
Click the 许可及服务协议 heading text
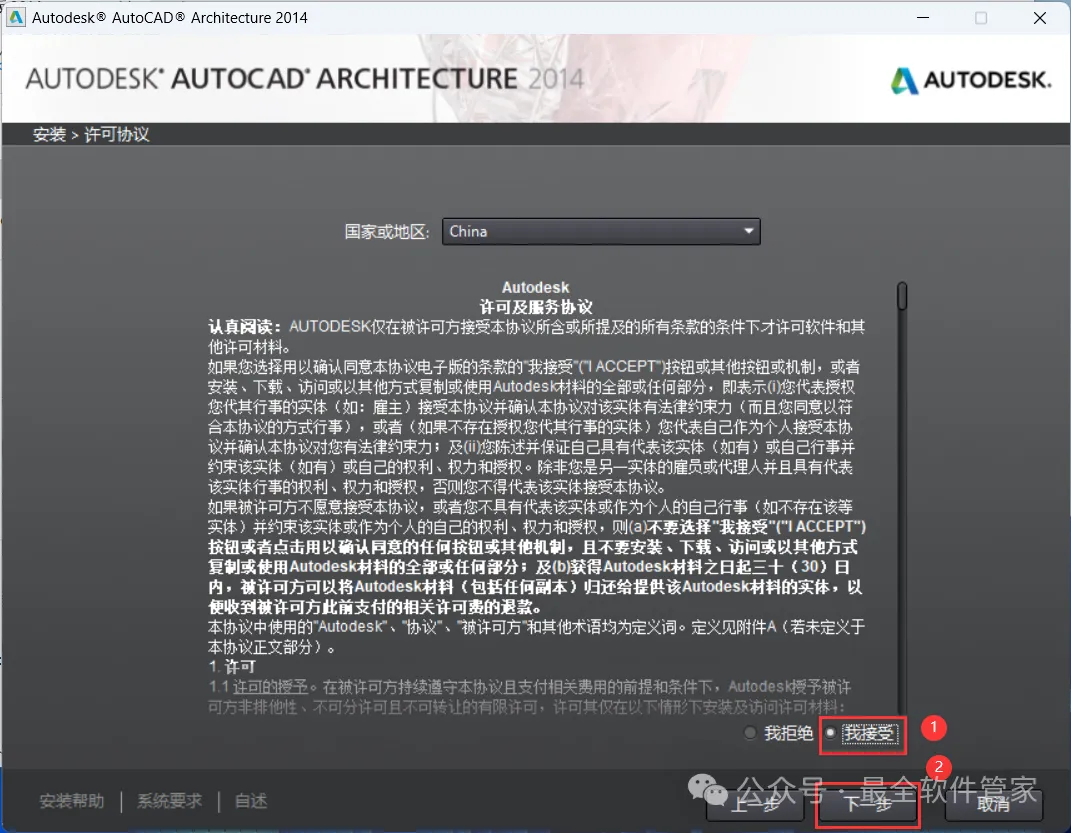(x=536, y=307)
